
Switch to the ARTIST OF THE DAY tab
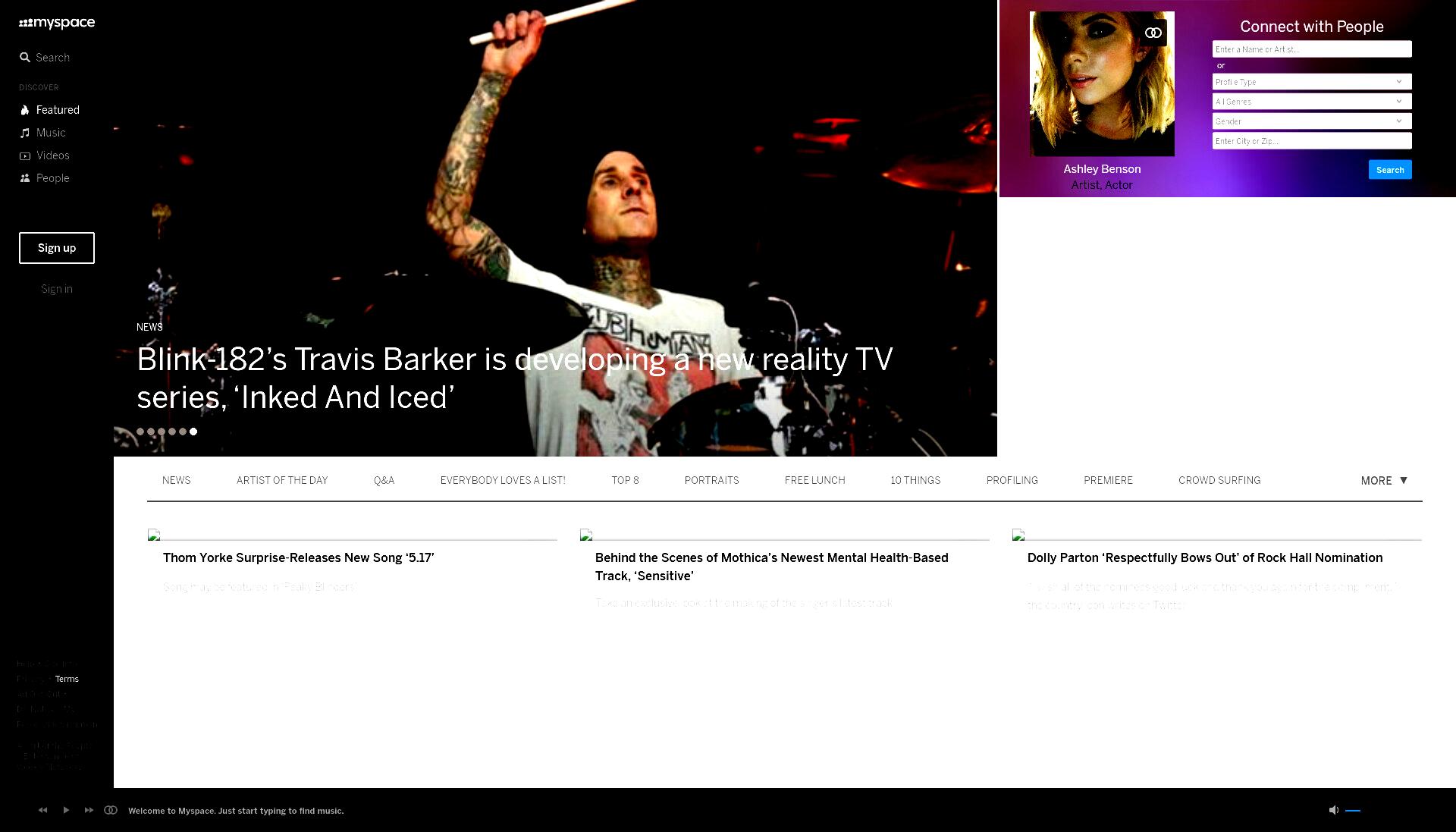click(x=282, y=481)
